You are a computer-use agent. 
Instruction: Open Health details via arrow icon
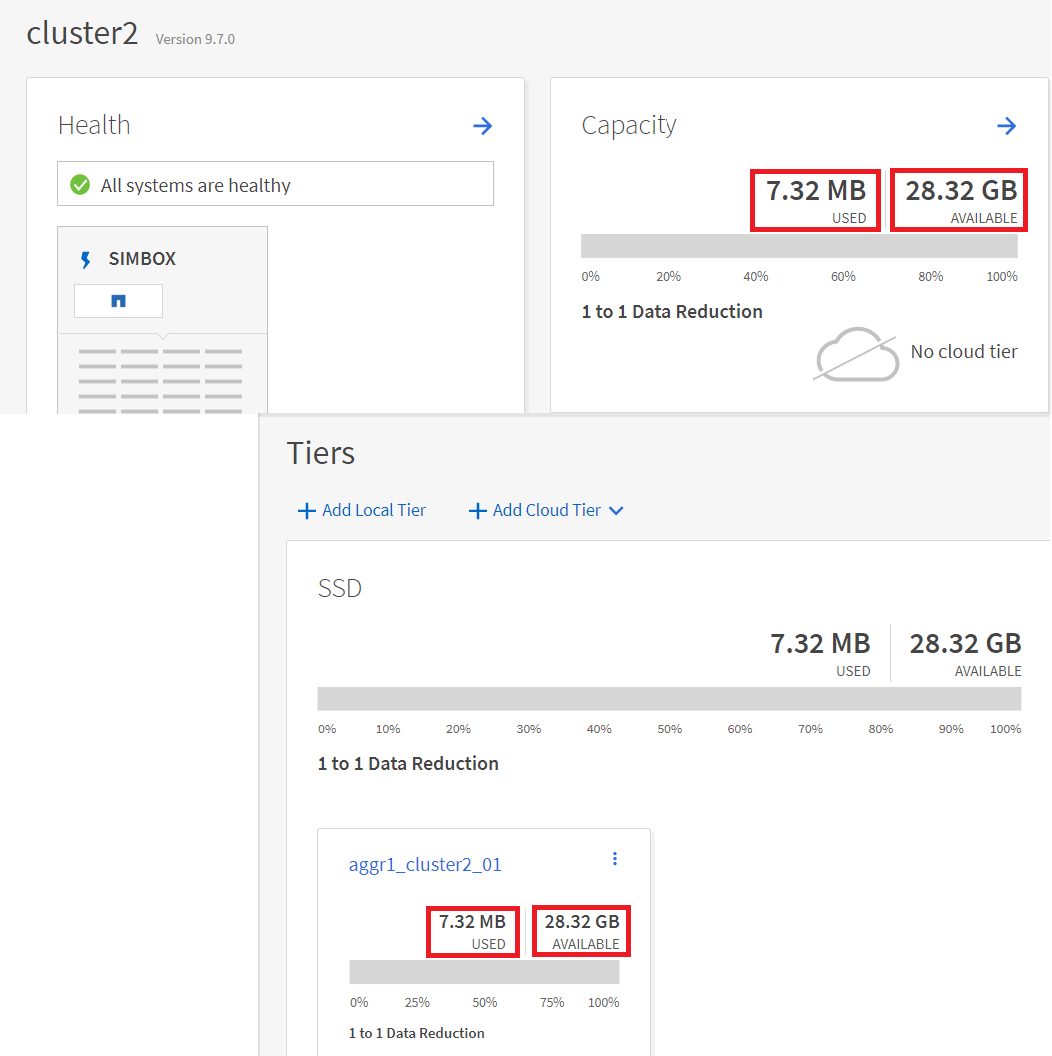click(483, 126)
